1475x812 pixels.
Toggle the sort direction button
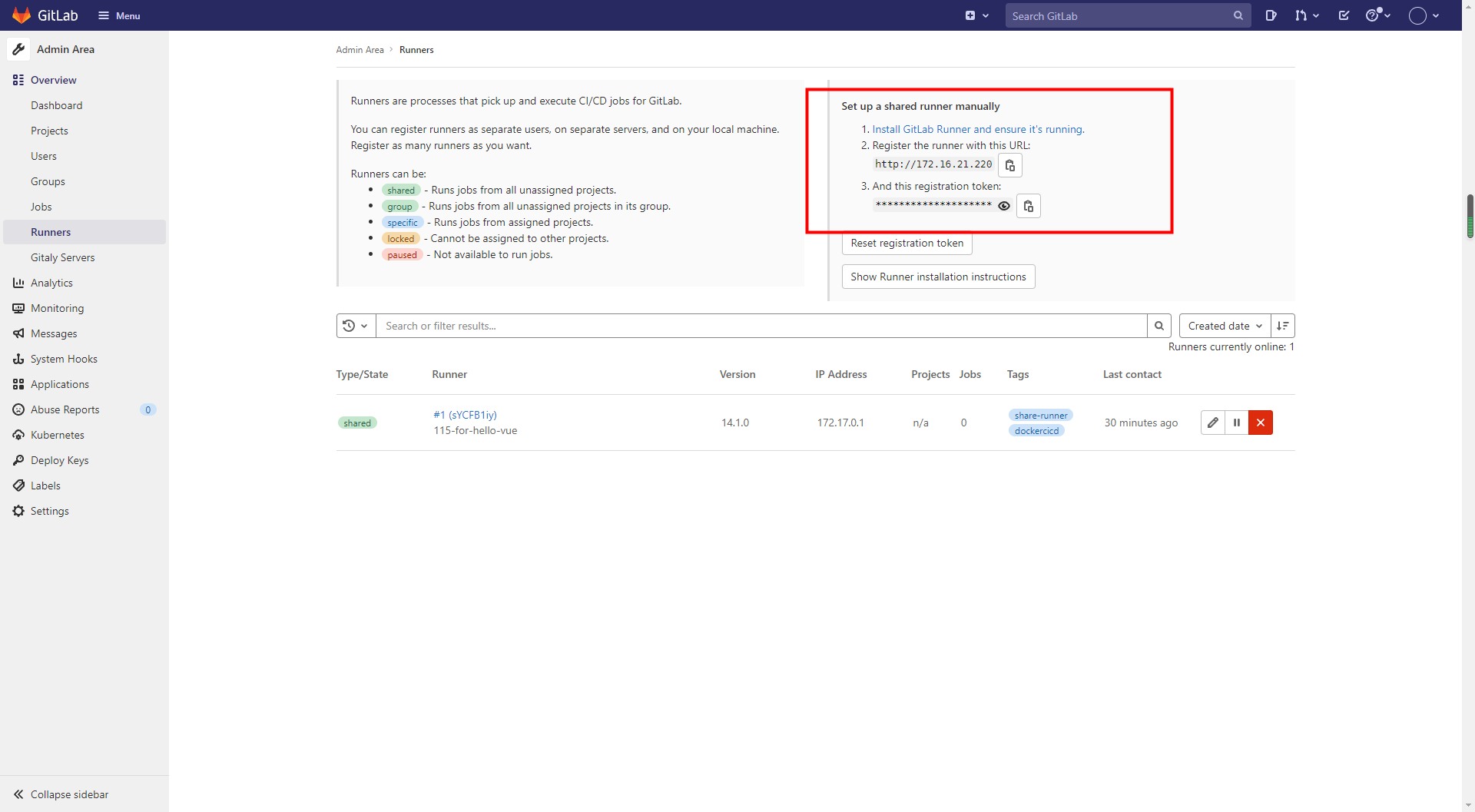[1283, 326]
